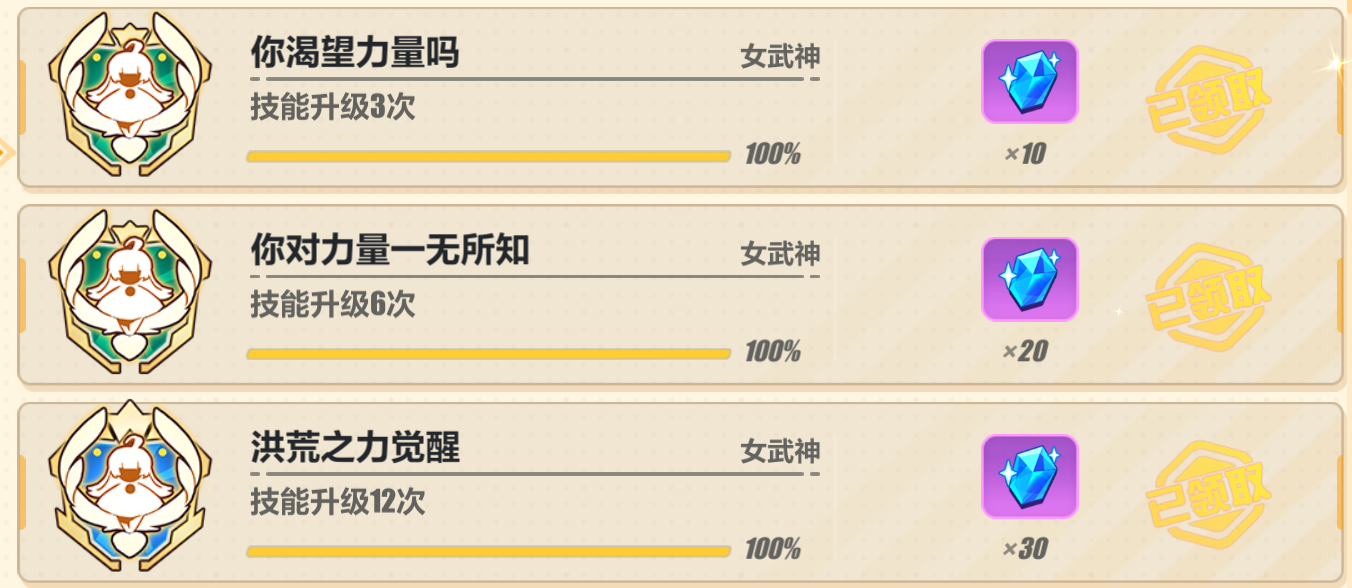Select the crystal reward icon ×10

coord(1030,82)
